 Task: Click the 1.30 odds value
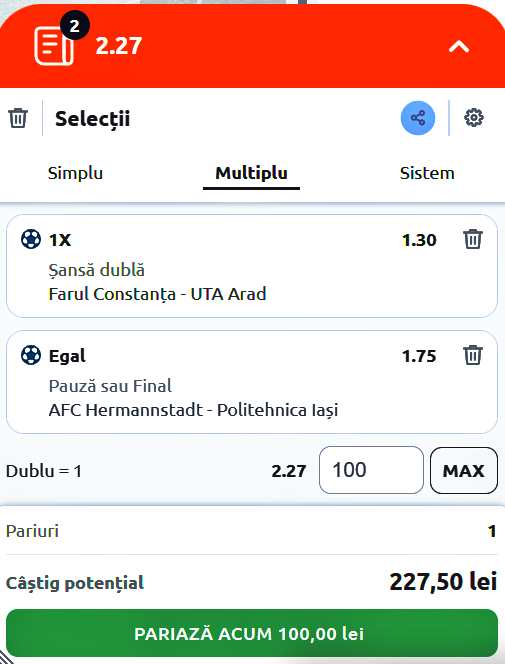(419, 240)
